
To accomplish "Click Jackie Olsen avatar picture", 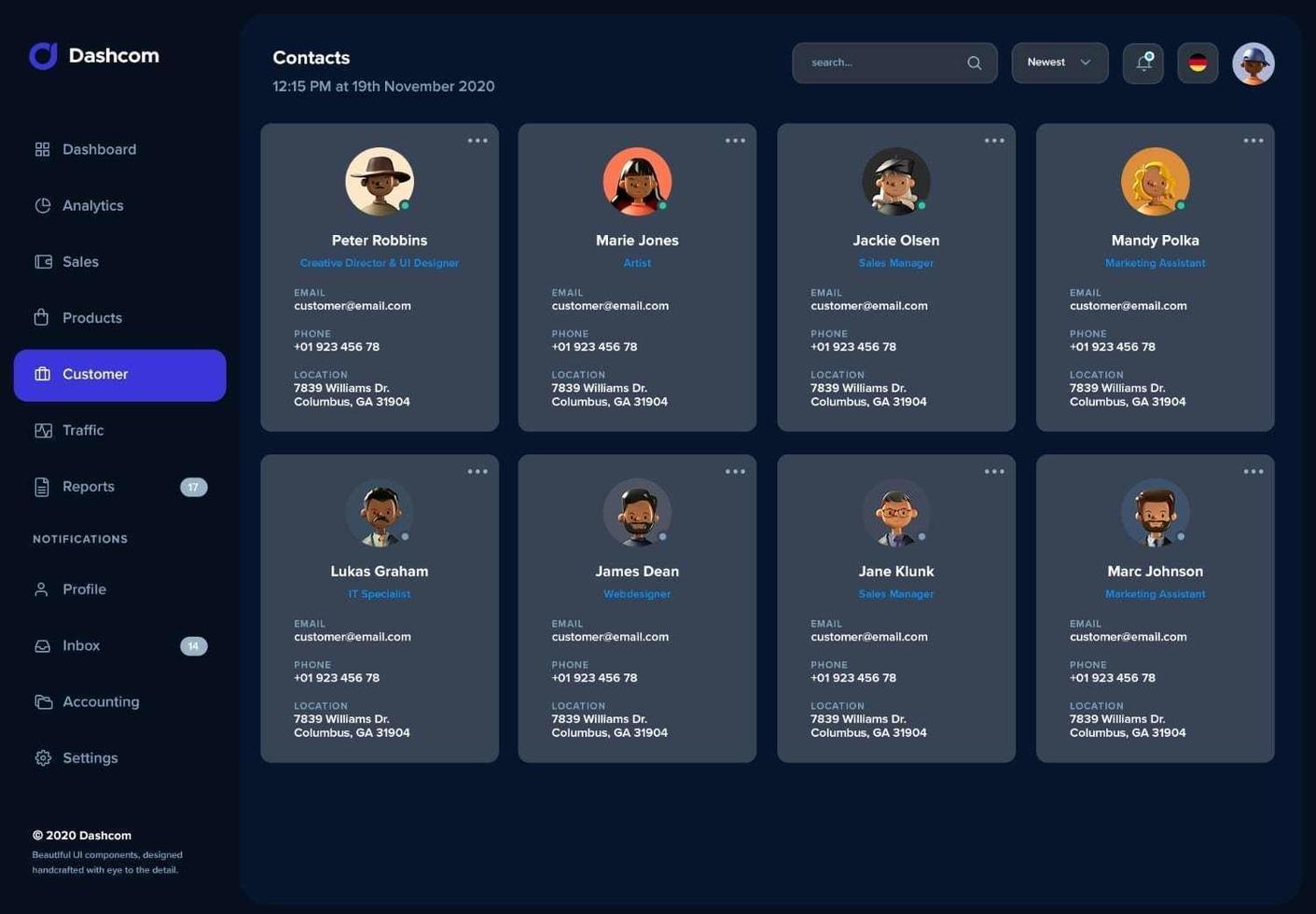I will coord(896,182).
